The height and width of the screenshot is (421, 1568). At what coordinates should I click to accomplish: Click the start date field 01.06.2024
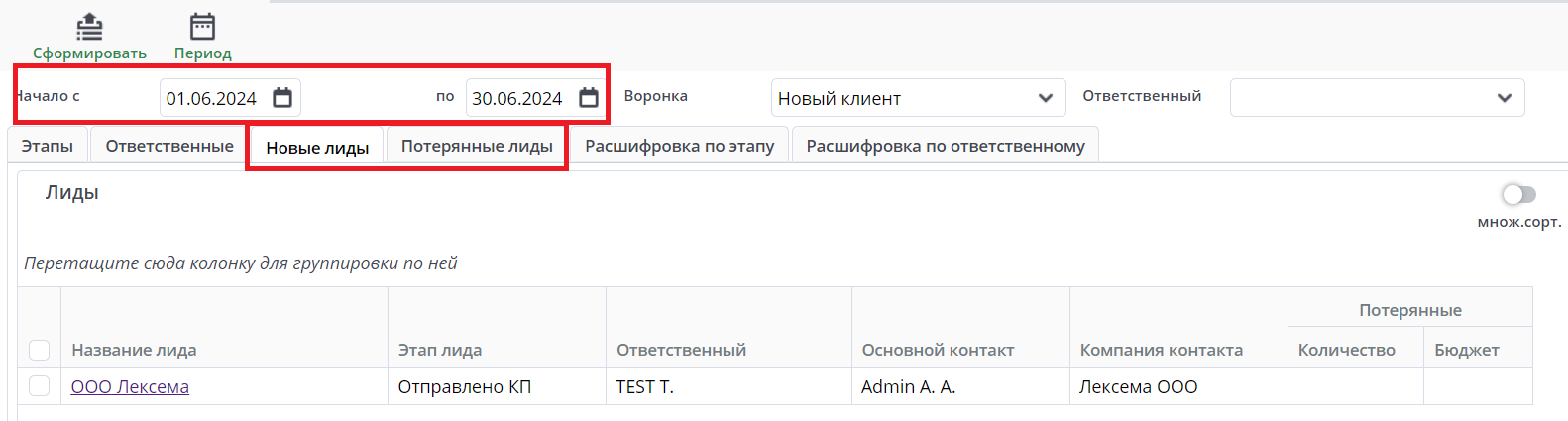pos(211,99)
